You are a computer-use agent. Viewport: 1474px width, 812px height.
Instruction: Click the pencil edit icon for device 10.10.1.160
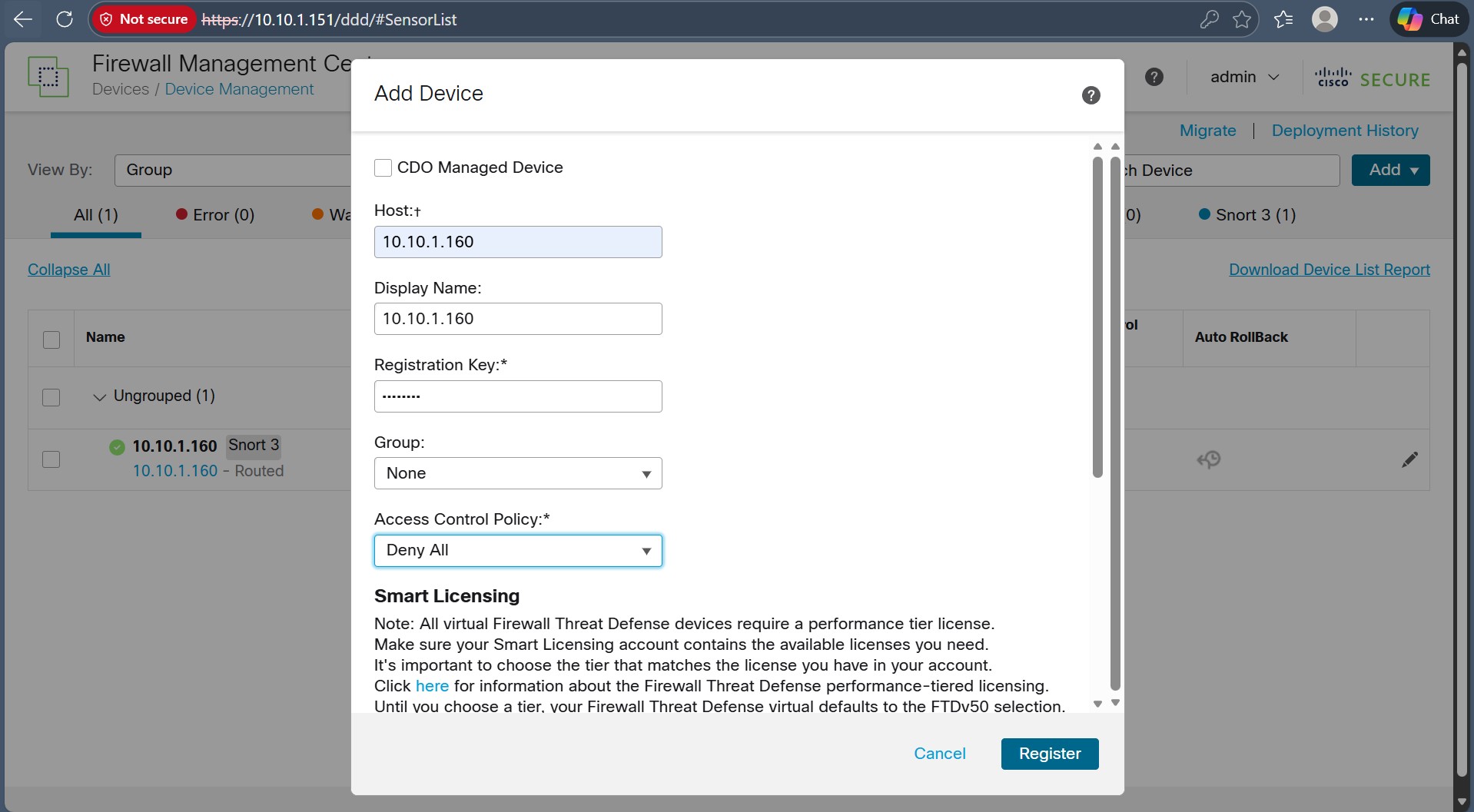[x=1409, y=459]
